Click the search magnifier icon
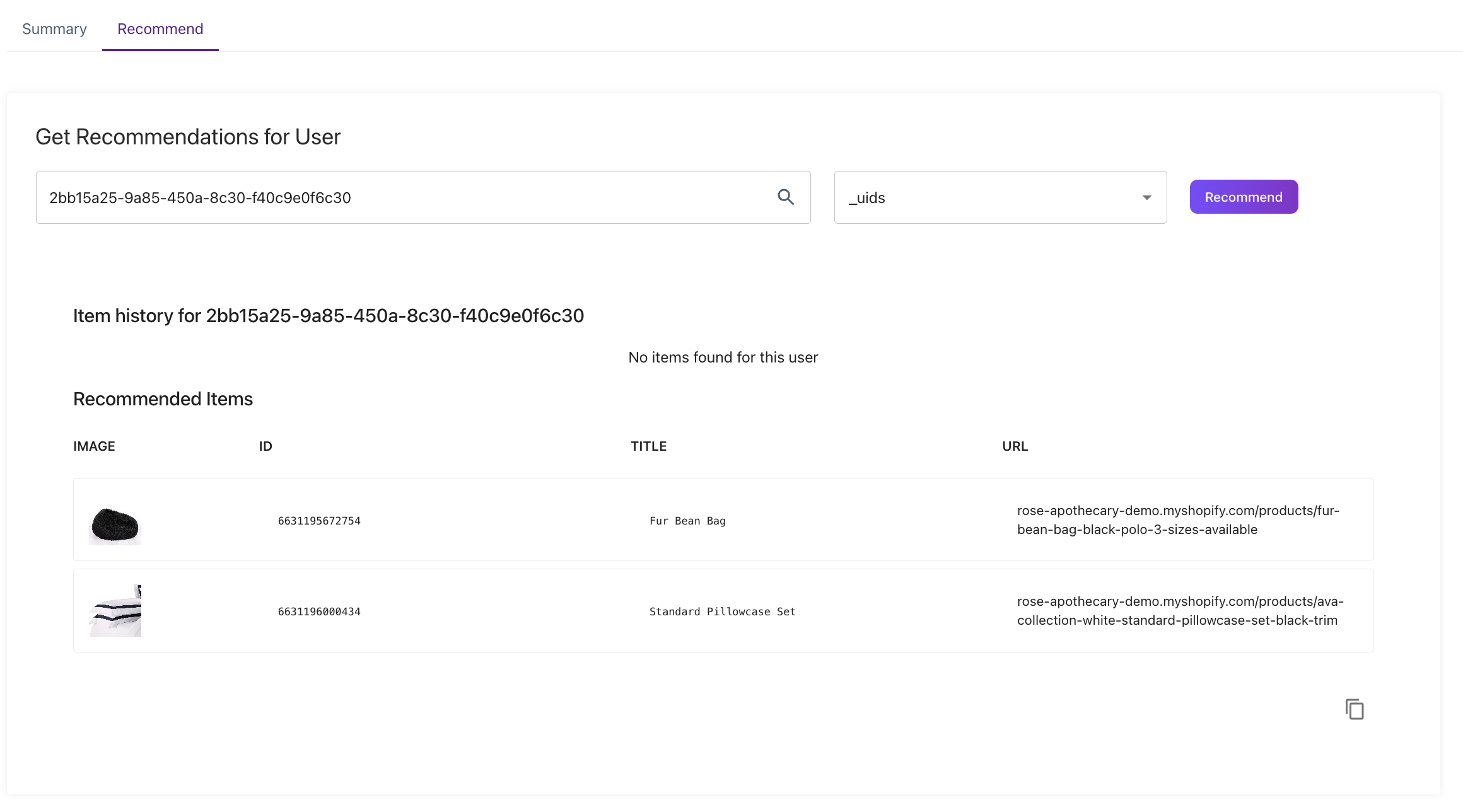 [x=785, y=197]
